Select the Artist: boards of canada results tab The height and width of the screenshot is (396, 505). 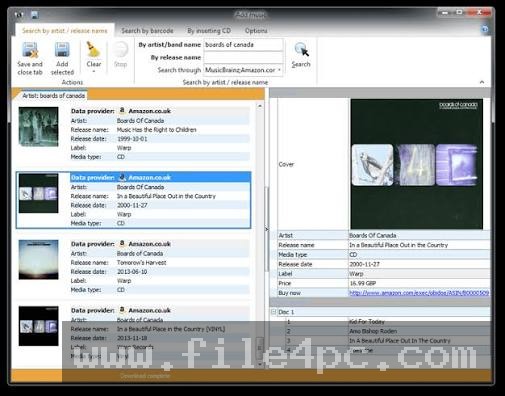(x=53, y=96)
